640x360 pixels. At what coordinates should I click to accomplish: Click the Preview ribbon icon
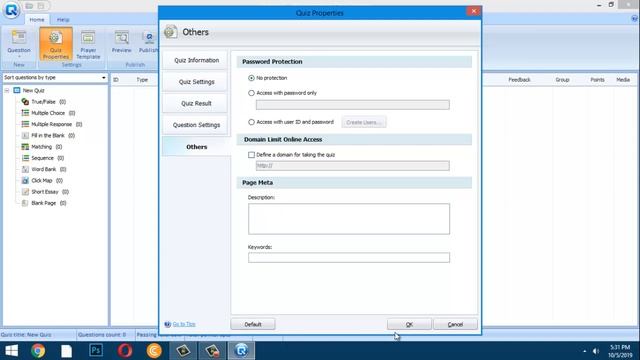coord(122,42)
